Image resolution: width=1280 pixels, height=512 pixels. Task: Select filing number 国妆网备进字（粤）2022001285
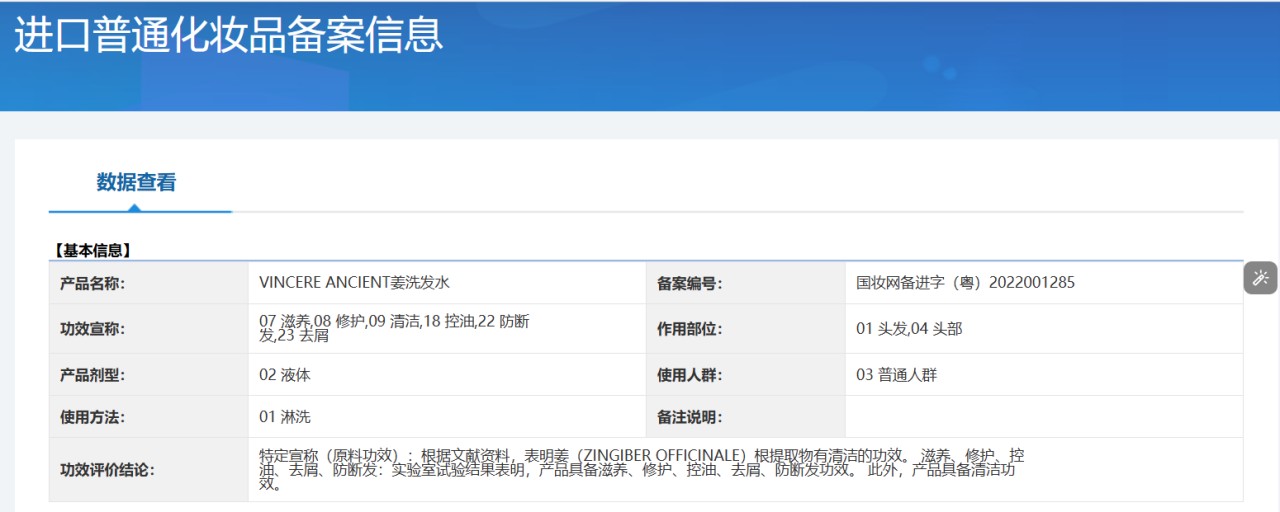[965, 282]
